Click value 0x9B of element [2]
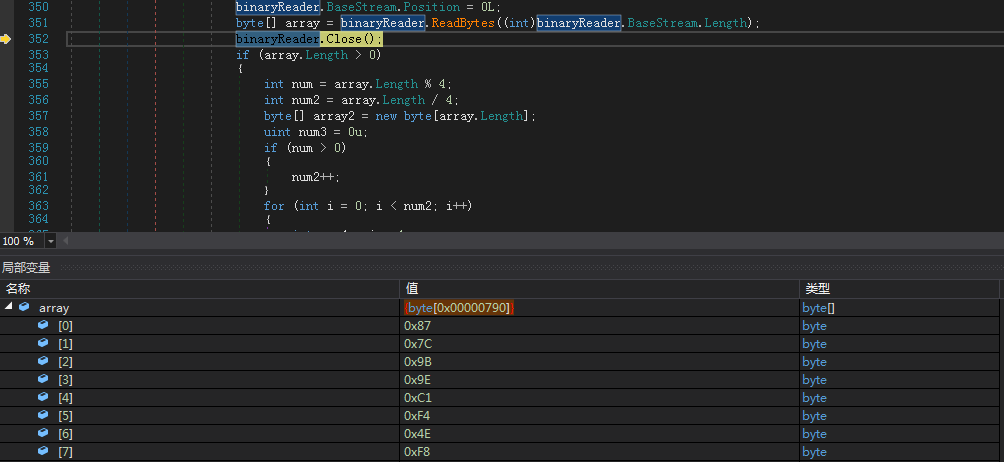The image size is (1004, 462). (418, 362)
